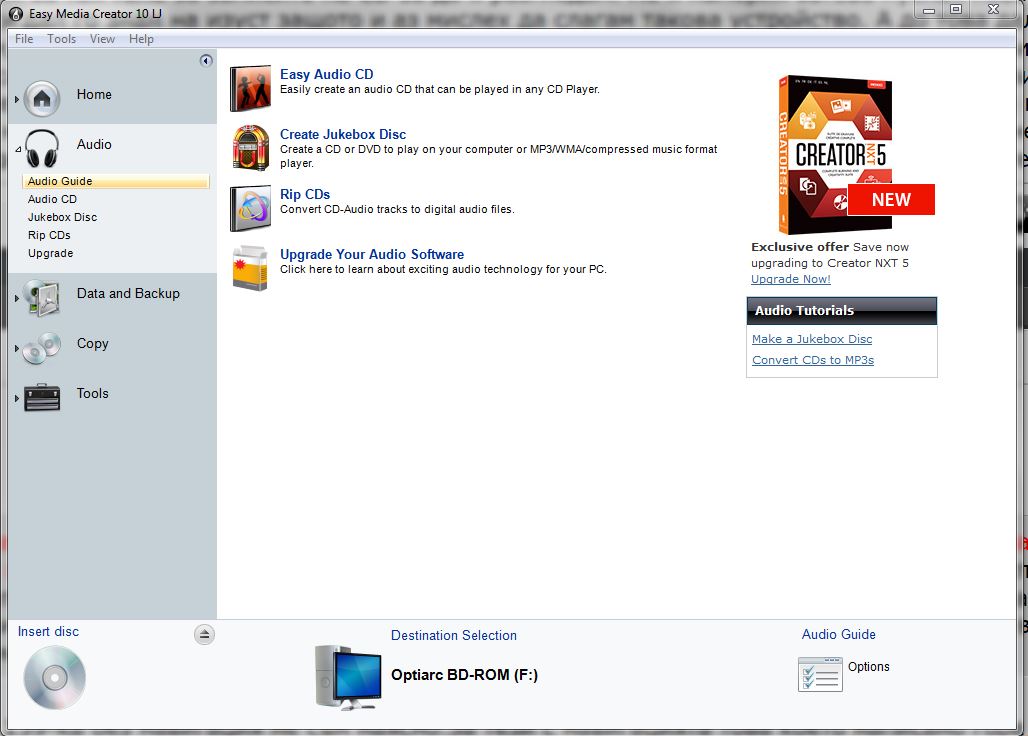Click the Upgrade Now! link

(790, 280)
